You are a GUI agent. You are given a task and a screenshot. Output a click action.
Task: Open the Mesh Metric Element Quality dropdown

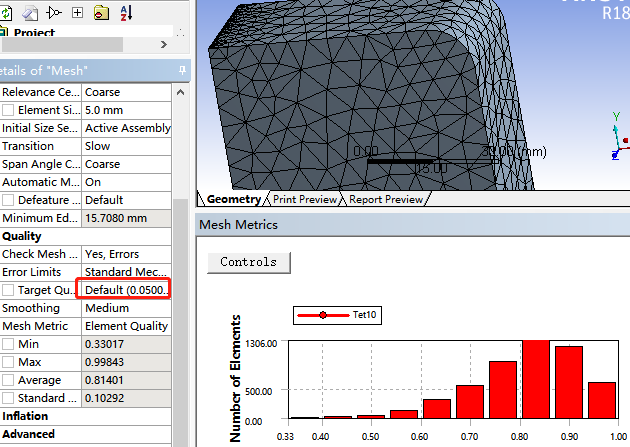click(127, 326)
